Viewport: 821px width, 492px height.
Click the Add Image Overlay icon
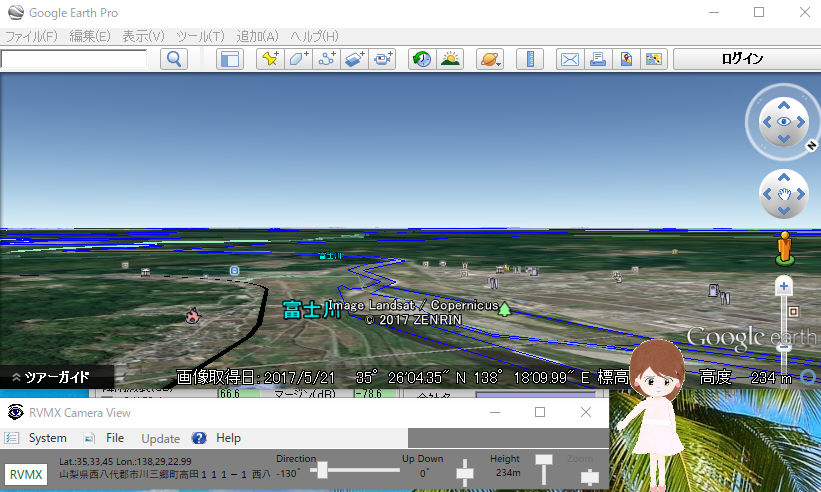point(355,59)
